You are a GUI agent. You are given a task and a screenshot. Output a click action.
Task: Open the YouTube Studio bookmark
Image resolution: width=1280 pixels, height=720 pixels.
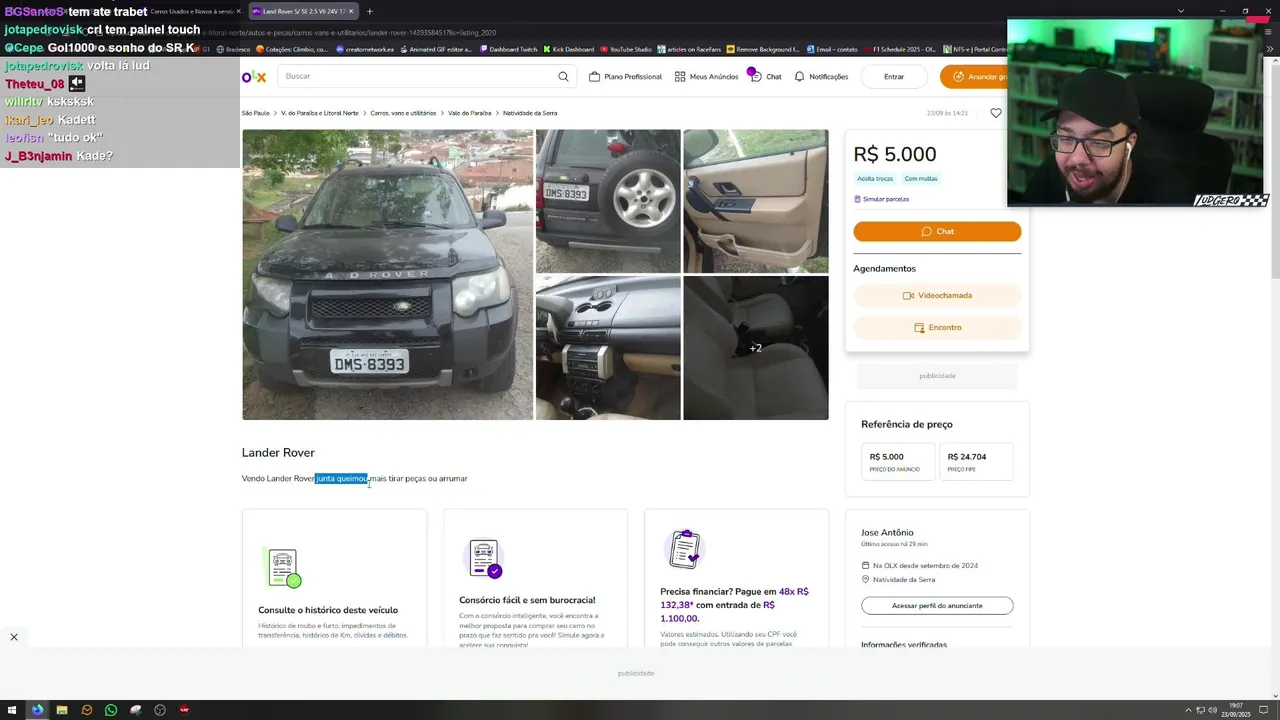(x=626, y=49)
